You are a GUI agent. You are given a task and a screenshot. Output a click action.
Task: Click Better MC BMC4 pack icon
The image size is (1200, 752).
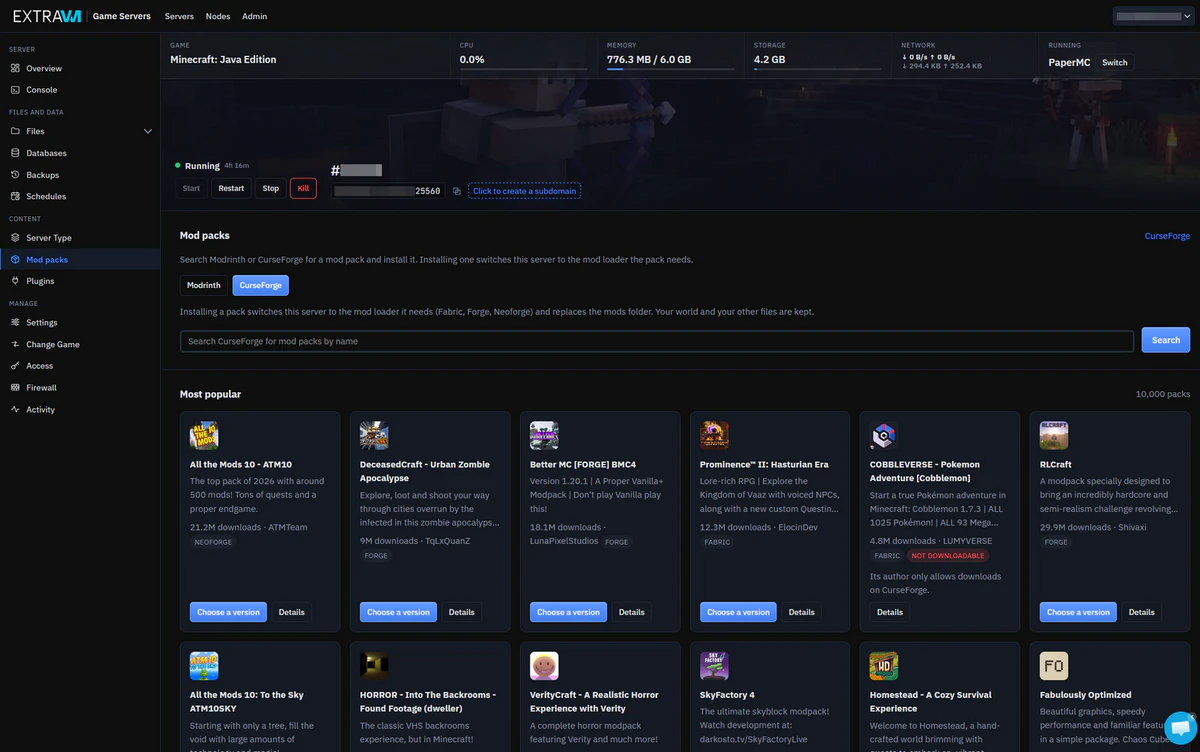(544, 436)
